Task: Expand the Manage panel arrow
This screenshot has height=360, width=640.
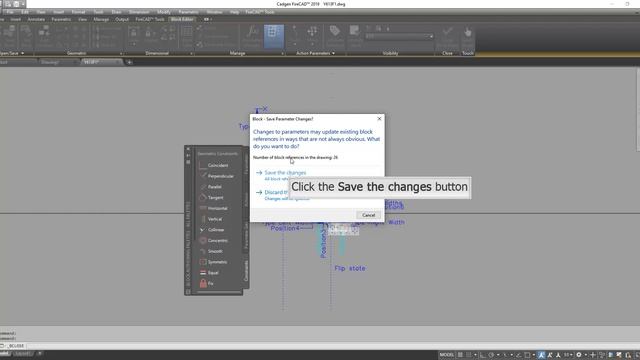Action: click(x=282, y=53)
